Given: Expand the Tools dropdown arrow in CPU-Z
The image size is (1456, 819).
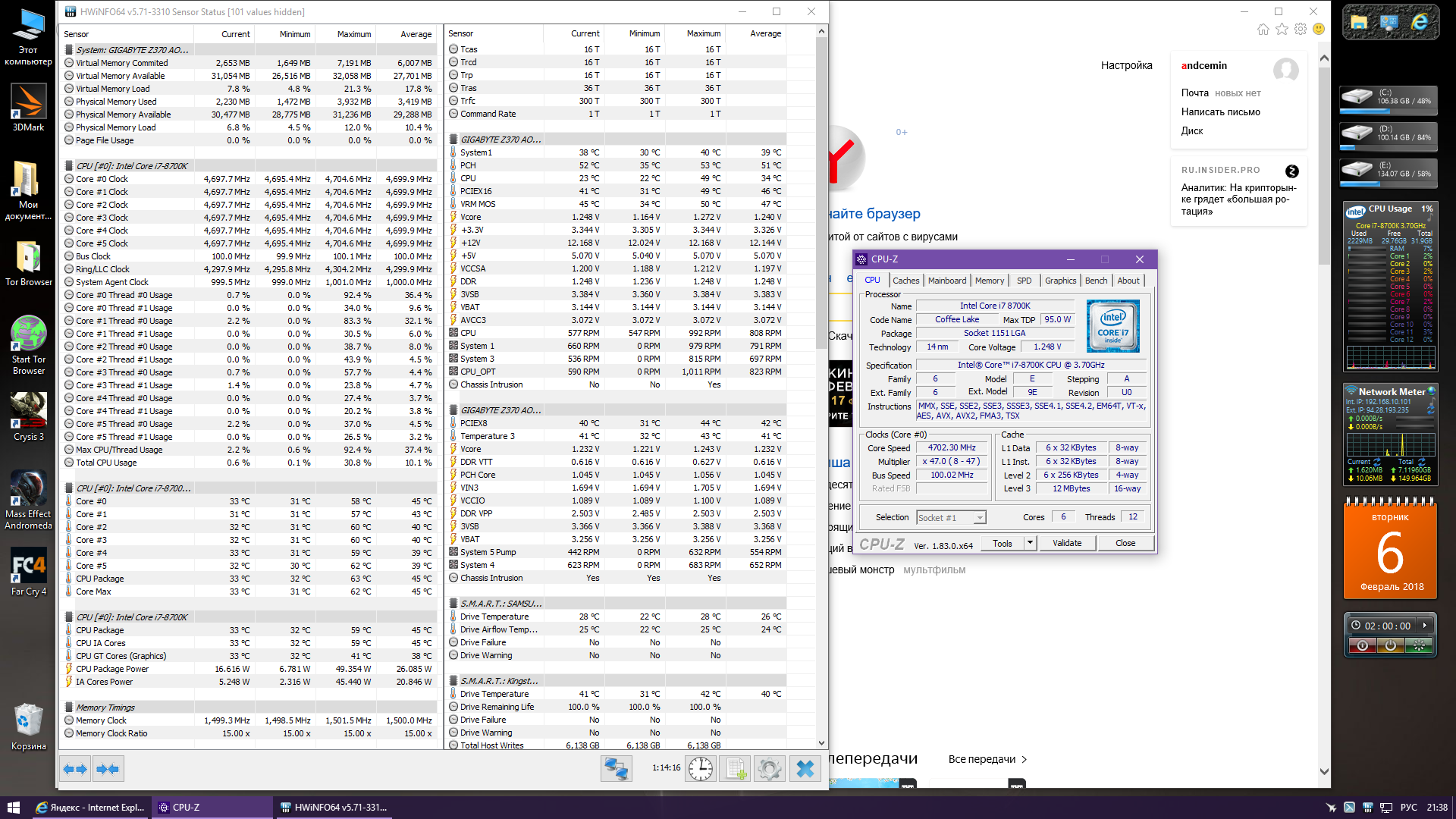Looking at the screenshot, I should tap(1030, 543).
